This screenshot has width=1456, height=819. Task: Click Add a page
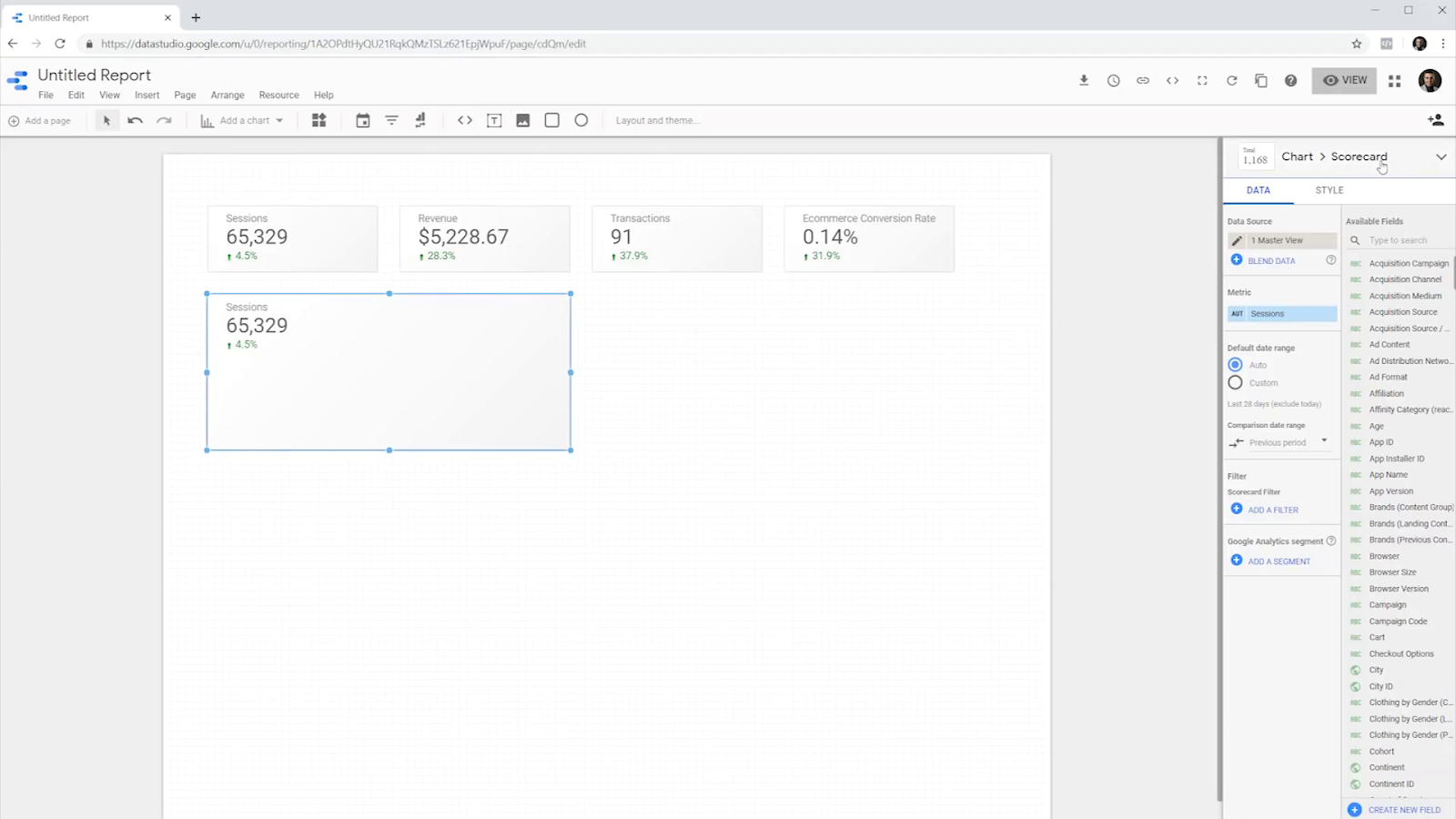point(39,120)
